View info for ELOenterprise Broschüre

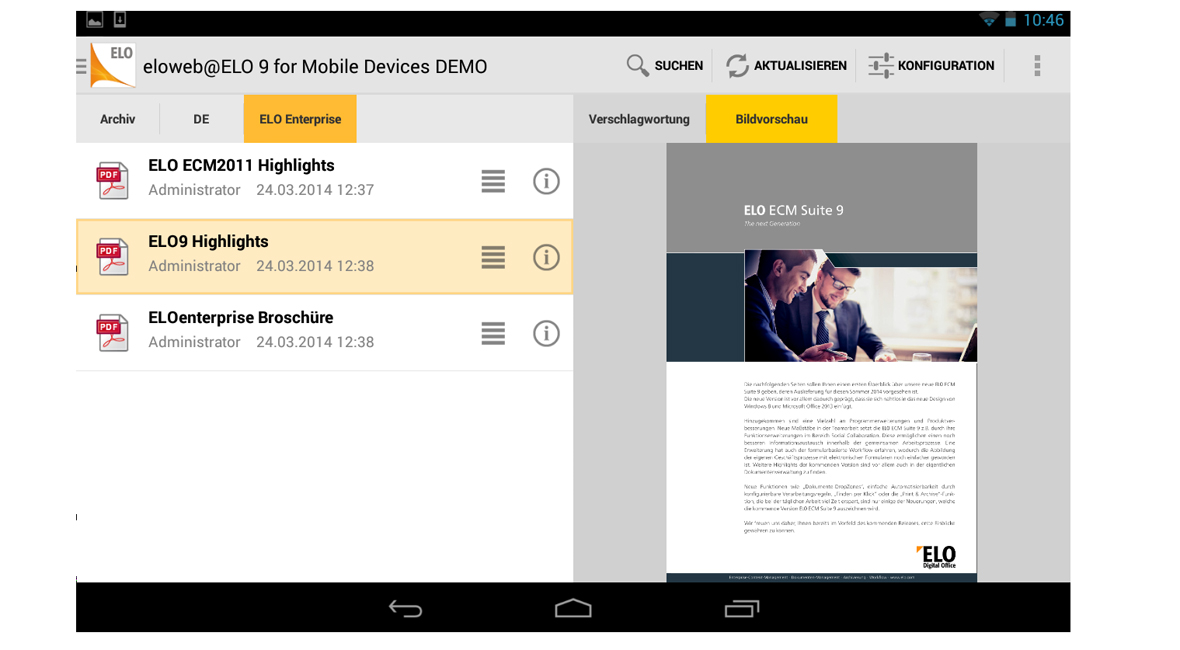pyautogui.click(x=546, y=333)
